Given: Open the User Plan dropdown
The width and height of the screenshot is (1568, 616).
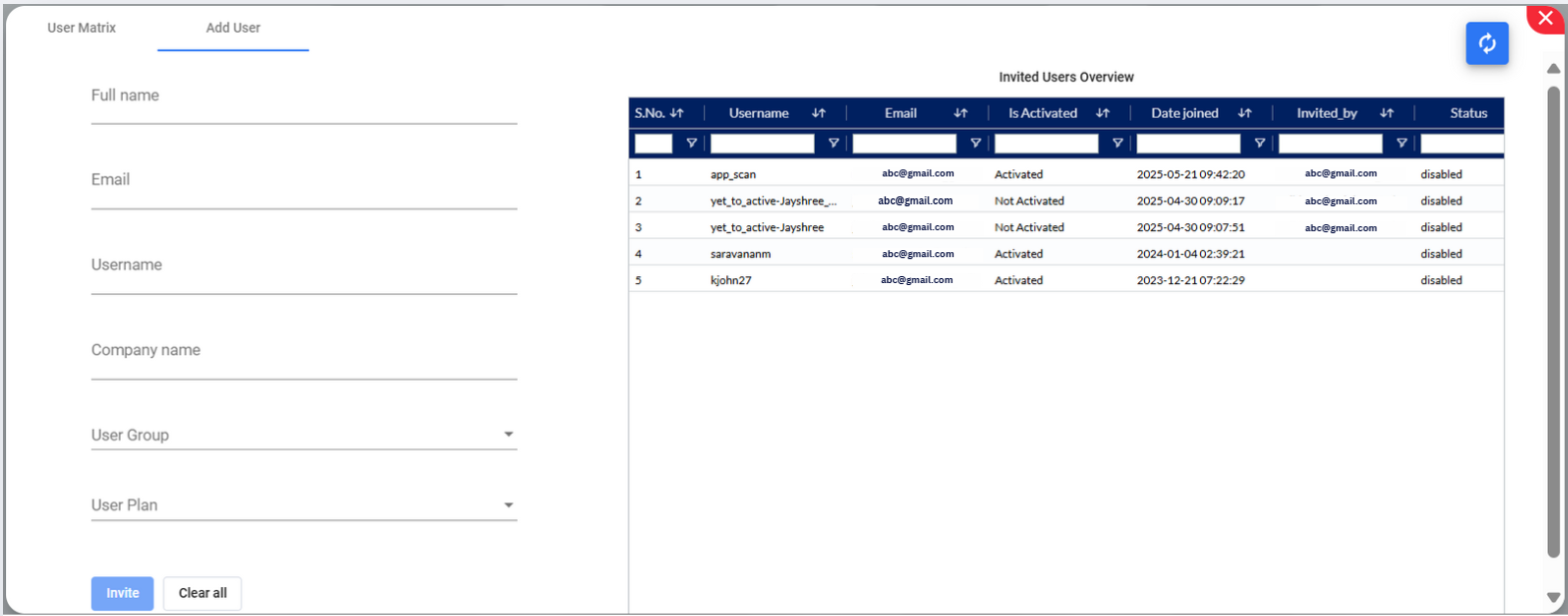Looking at the screenshot, I should point(508,505).
